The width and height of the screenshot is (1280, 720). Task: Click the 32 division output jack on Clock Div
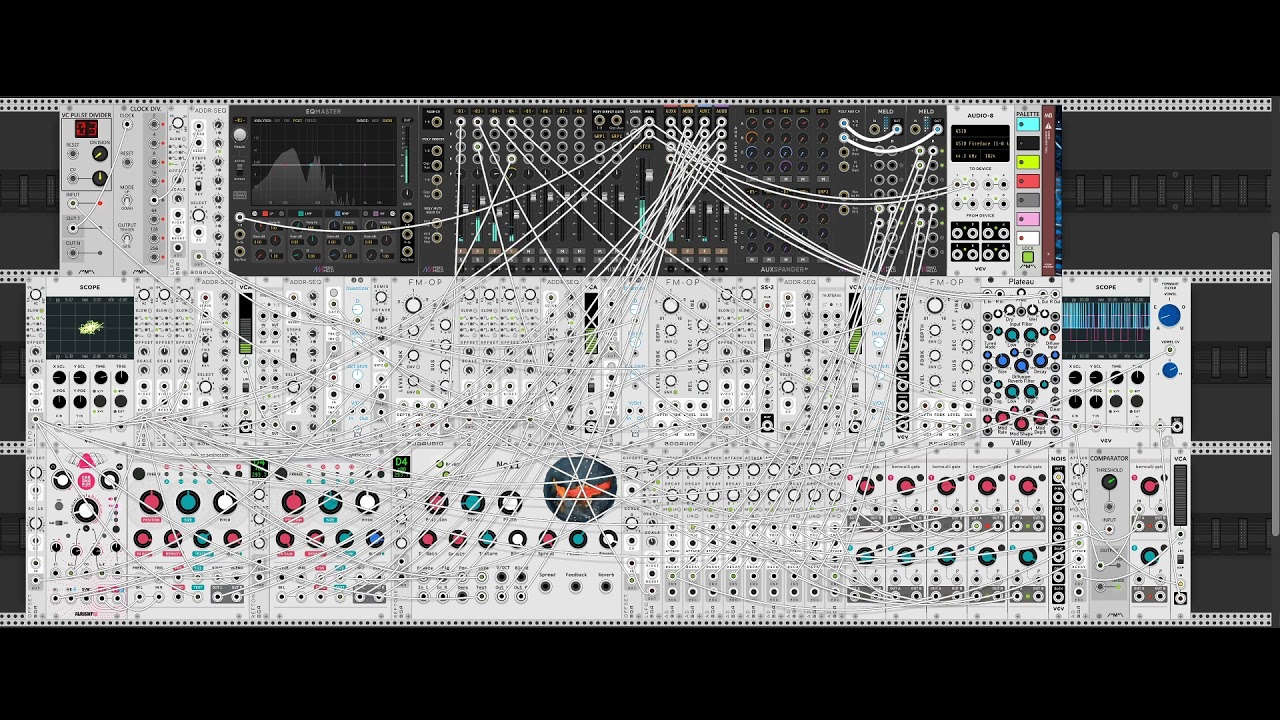point(154,200)
